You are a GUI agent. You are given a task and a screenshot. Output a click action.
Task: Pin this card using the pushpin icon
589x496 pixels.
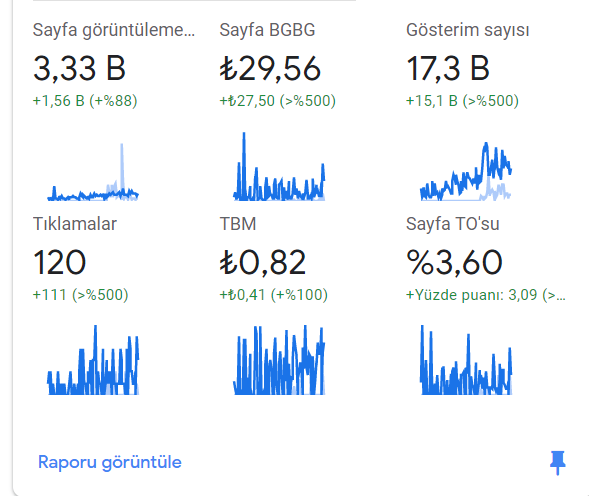pos(557,463)
